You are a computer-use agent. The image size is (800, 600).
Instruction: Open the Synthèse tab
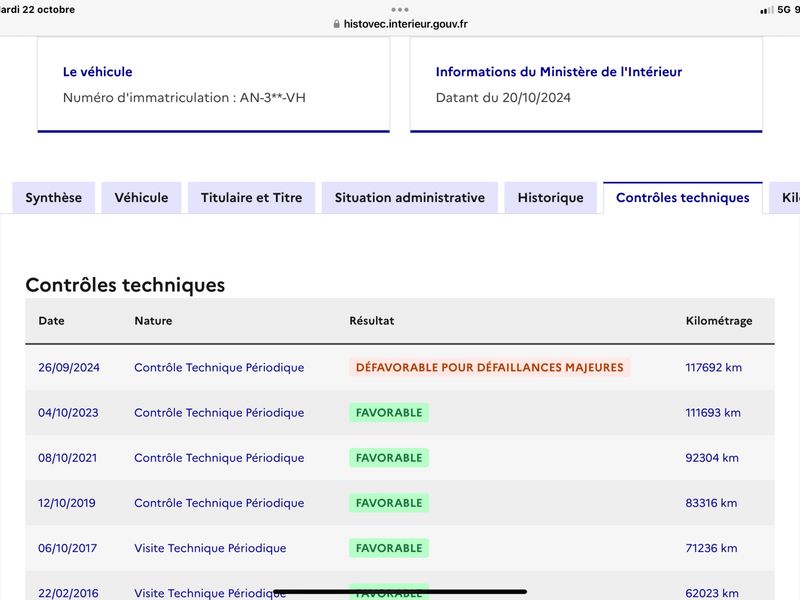click(x=54, y=197)
